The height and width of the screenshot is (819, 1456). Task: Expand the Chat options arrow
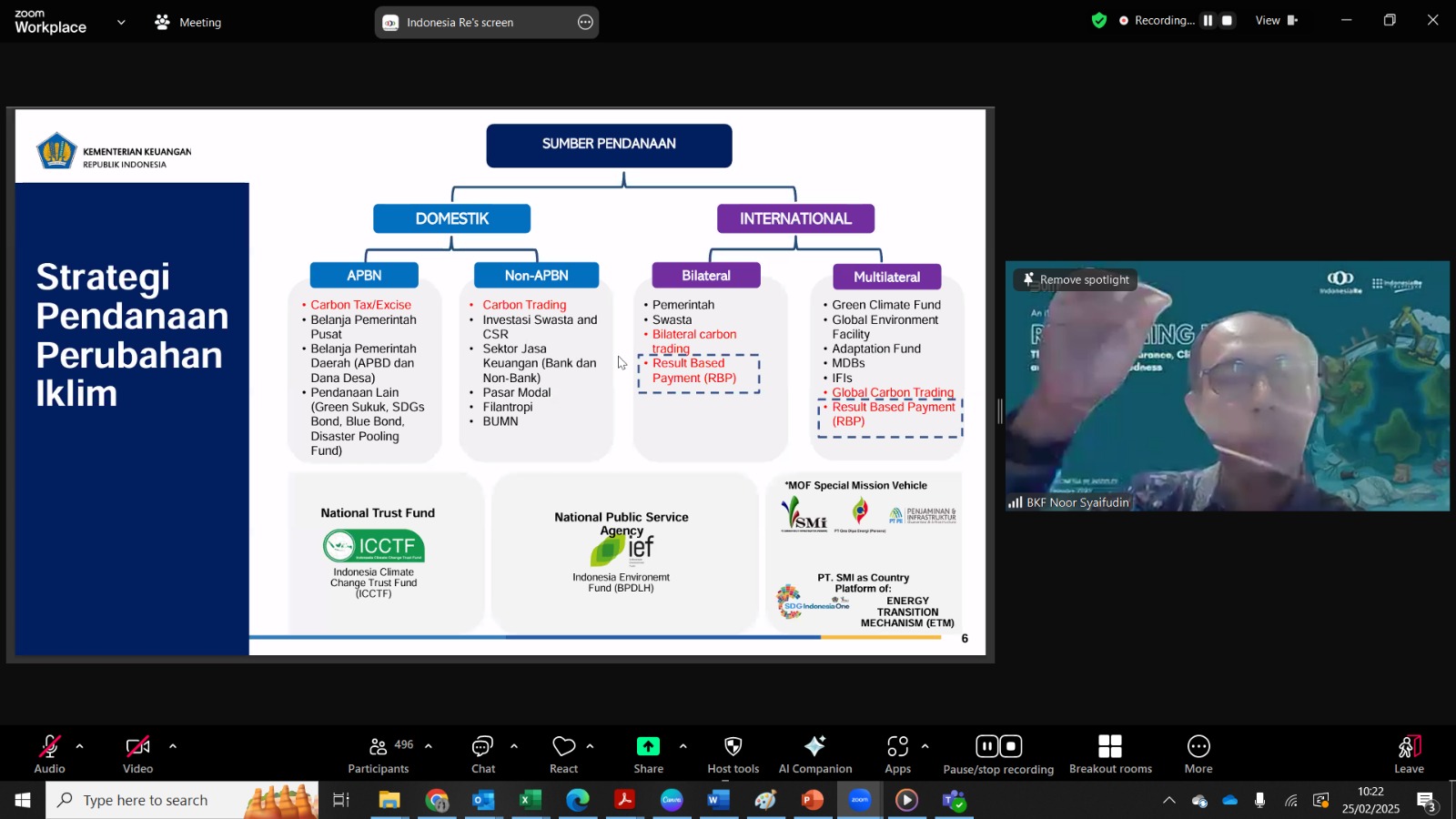pos(514,746)
